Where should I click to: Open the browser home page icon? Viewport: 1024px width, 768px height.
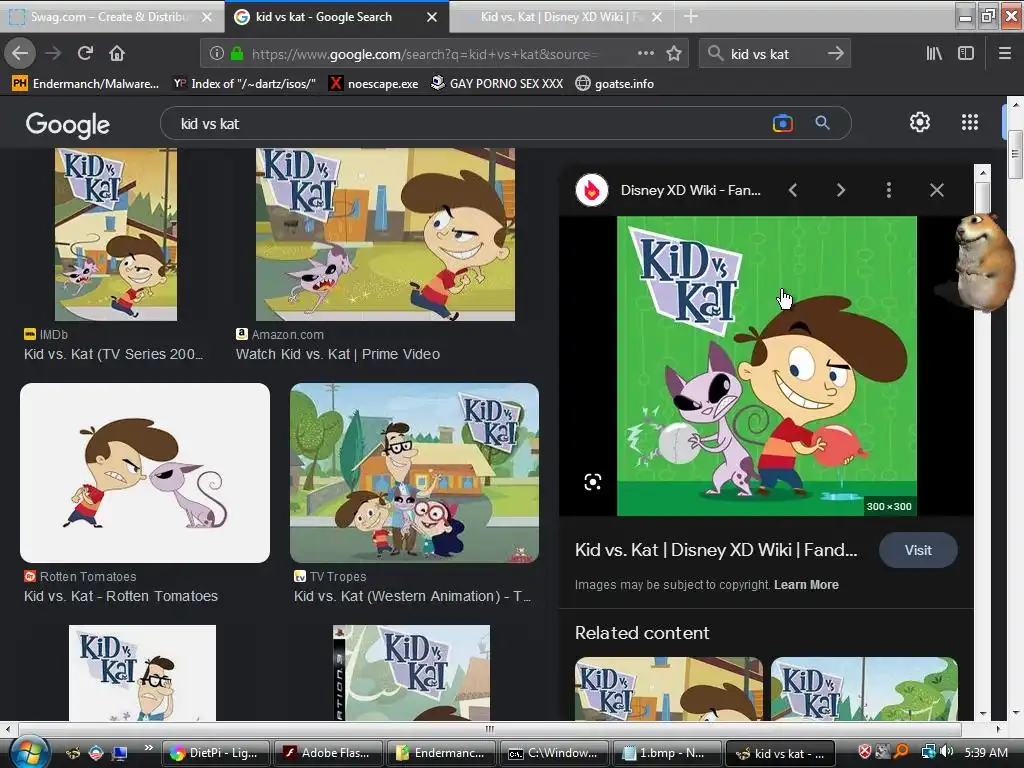(117, 54)
